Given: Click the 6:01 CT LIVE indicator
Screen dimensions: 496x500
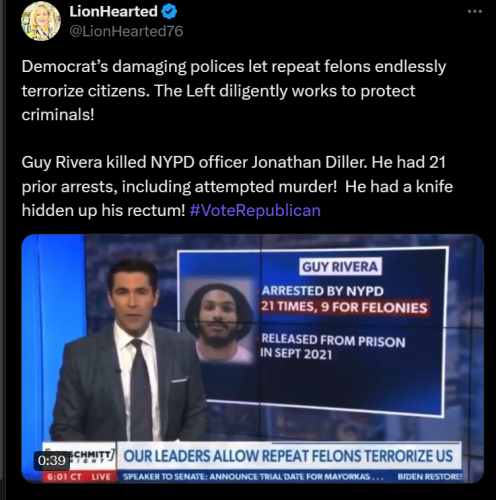Looking at the screenshot, I should click(x=79, y=477).
